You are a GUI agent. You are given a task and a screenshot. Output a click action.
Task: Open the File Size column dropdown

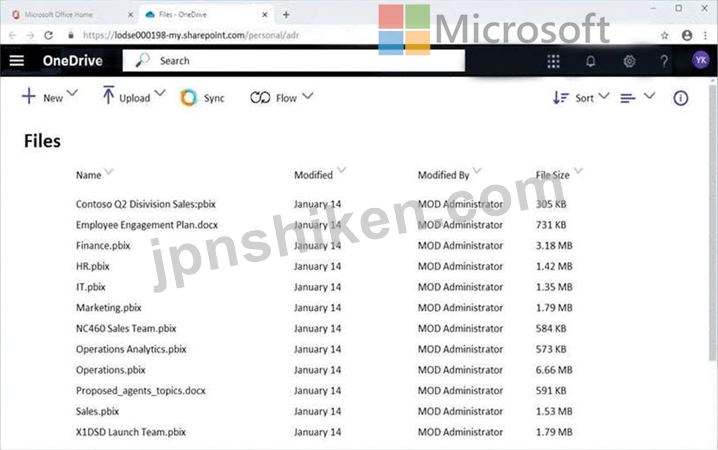tap(578, 171)
